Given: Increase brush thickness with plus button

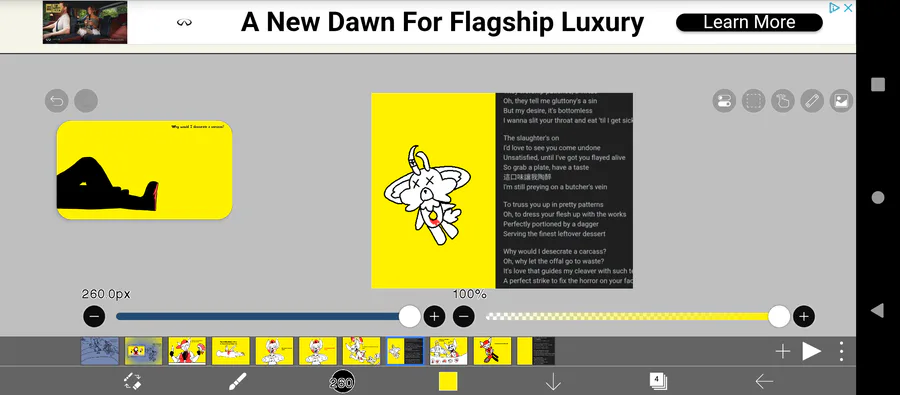Looking at the screenshot, I should click(435, 316).
